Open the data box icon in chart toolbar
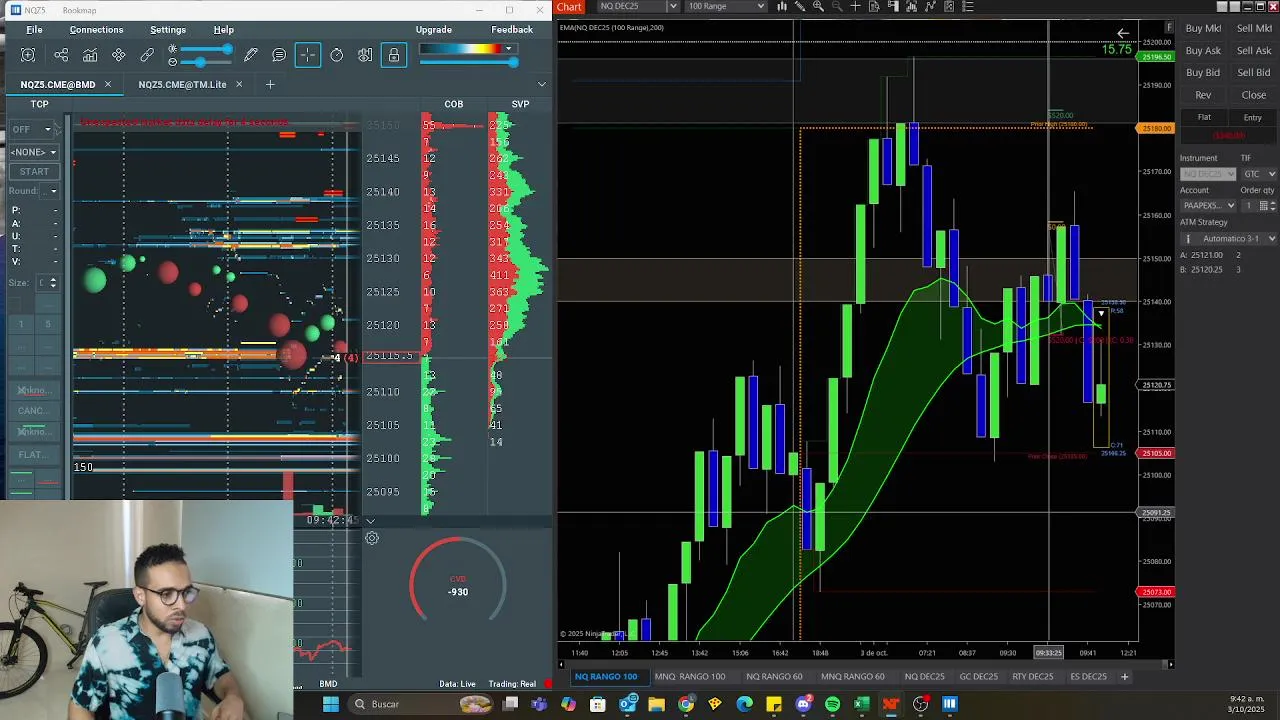 coord(874,7)
